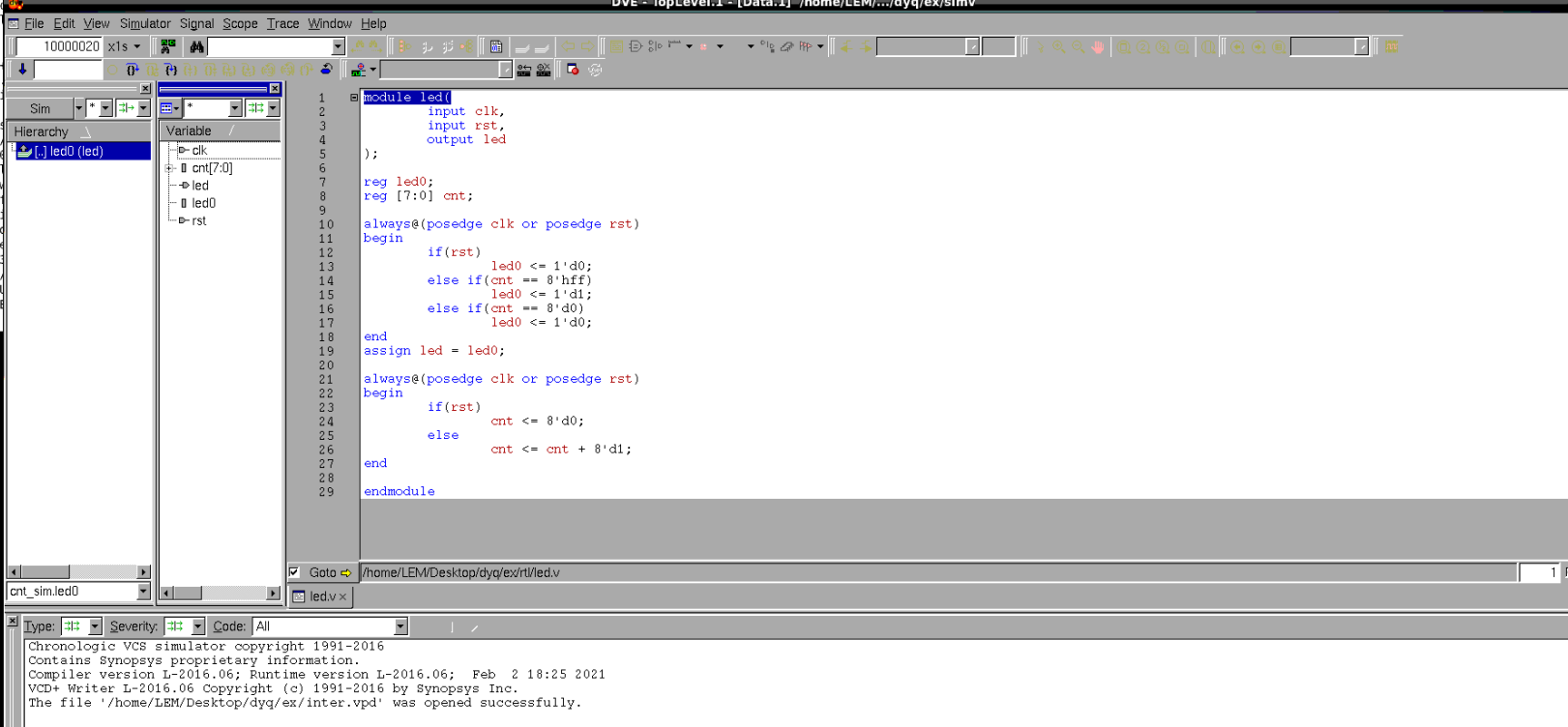Click the waveform window icon
This screenshot has width=1568, height=727.
[1392, 46]
